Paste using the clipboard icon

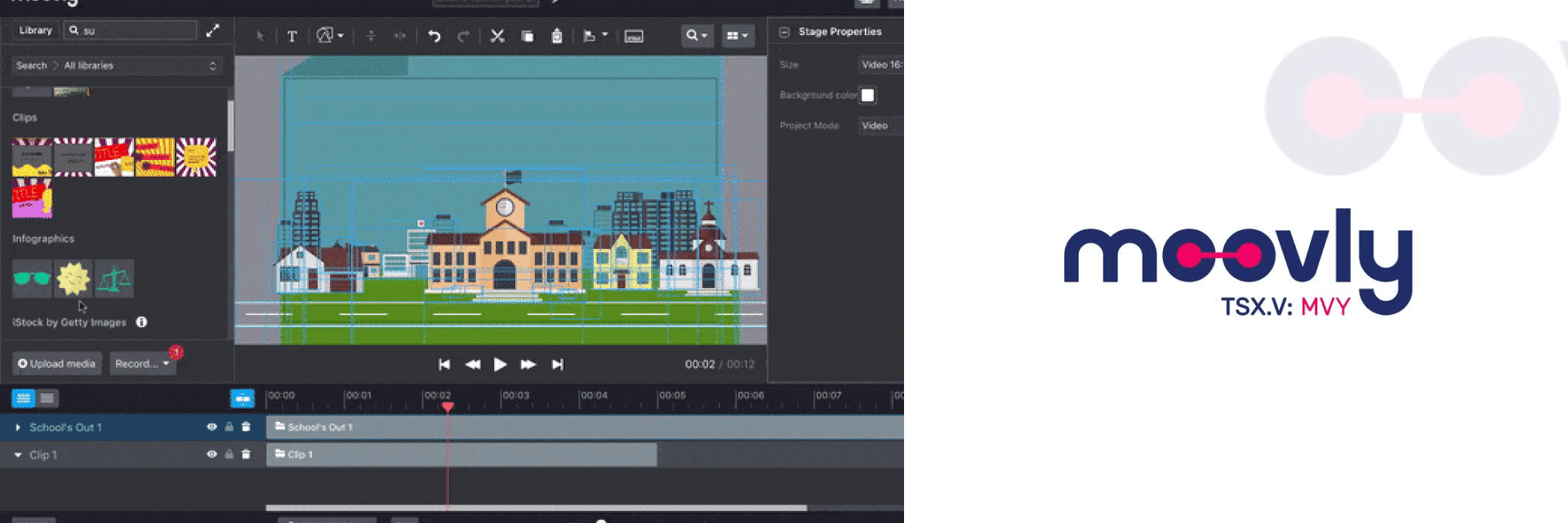pos(557,36)
